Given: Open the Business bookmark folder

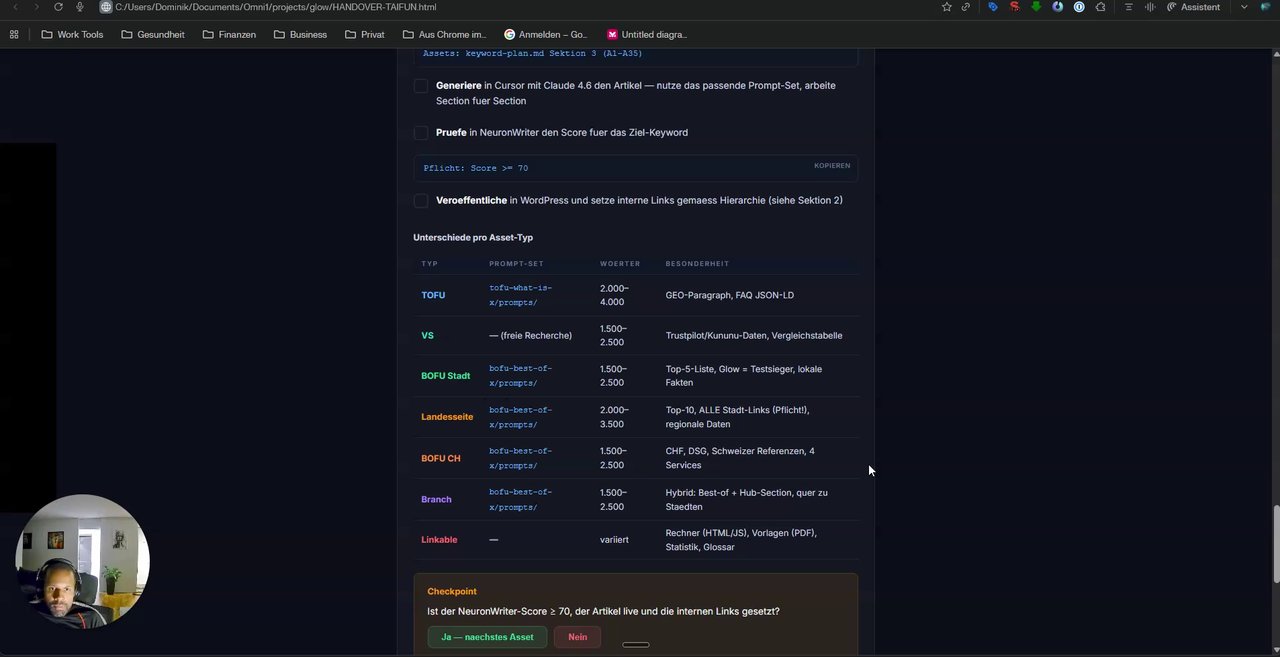Looking at the screenshot, I should 299,34.
